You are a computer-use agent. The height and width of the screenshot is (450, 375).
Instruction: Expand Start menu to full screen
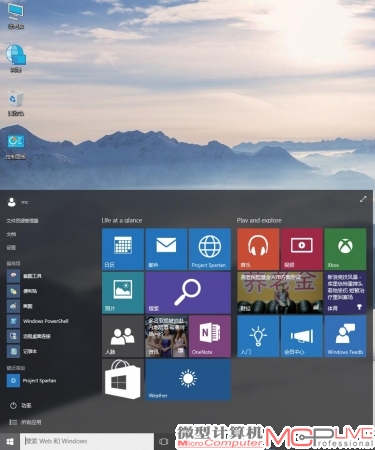(x=363, y=199)
